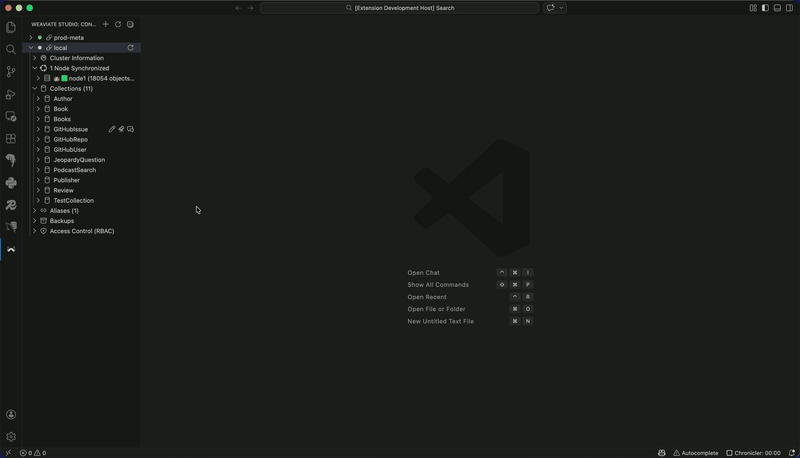Open the Explorer view in activity bar
Image resolution: width=800 pixels, height=458 pixels.
point(11,27)
